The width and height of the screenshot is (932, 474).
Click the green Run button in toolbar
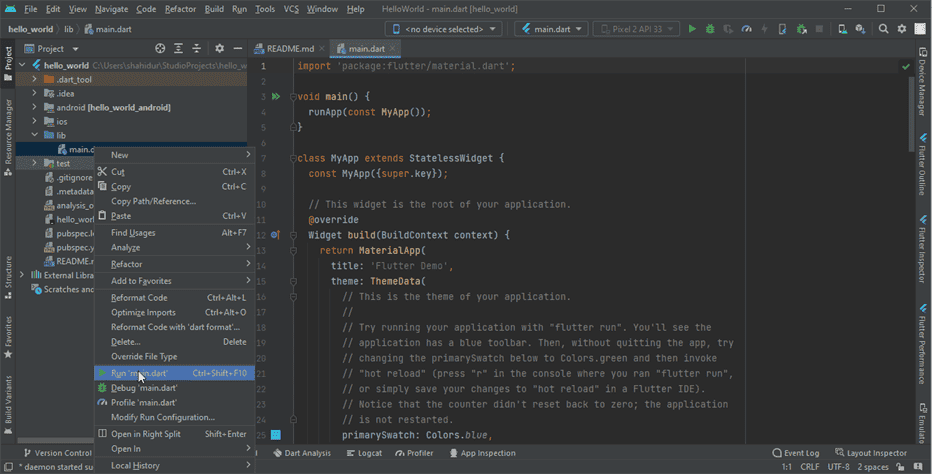[692, 29]
